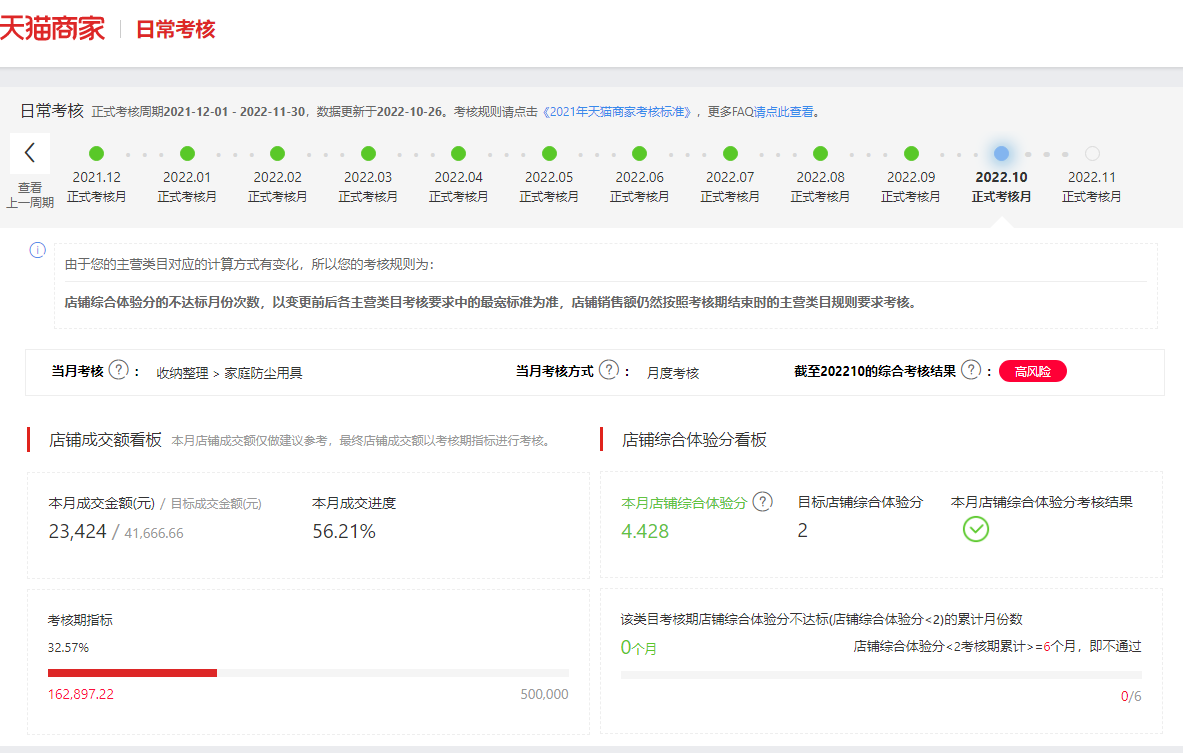Open help icon next to 当月考核
This screenshot has width=1183, height=753.
[x=118, y=370]
